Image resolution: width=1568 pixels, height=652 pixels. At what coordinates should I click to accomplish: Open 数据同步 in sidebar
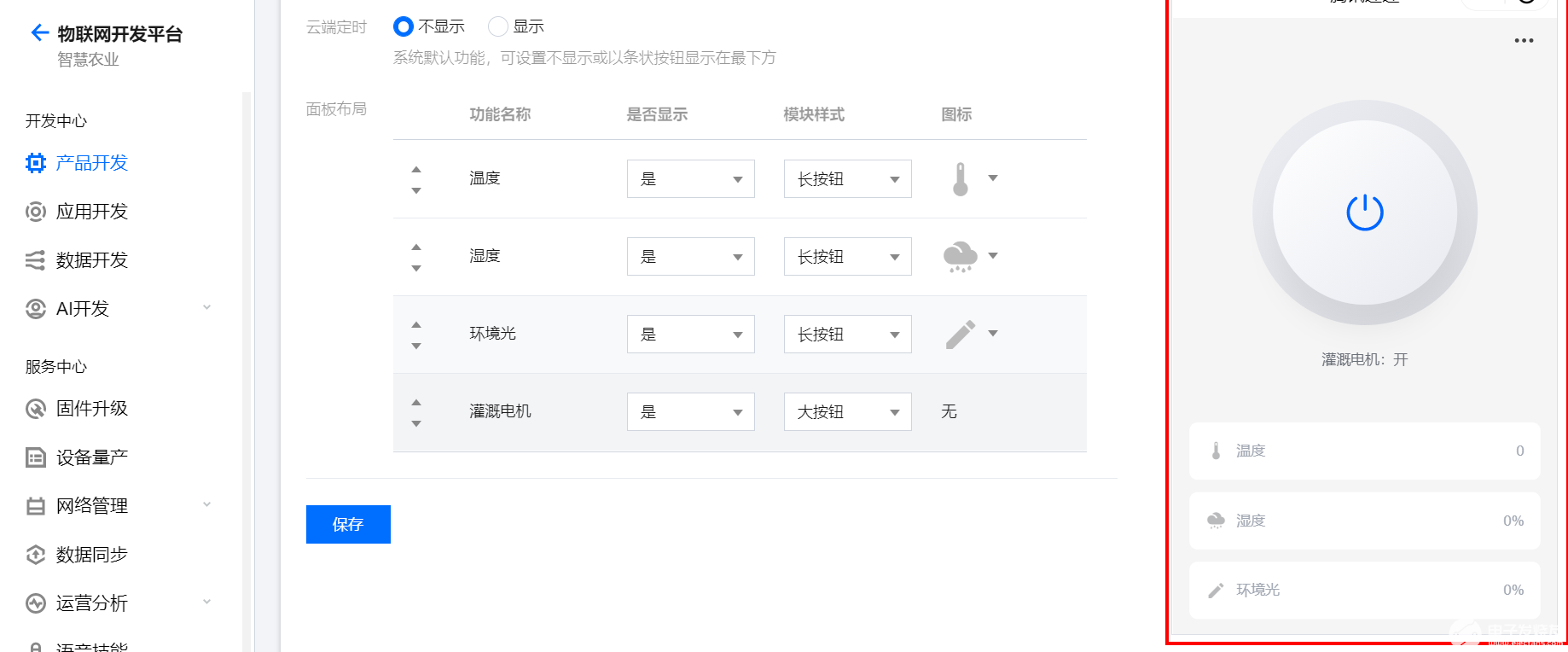point(92,555)
